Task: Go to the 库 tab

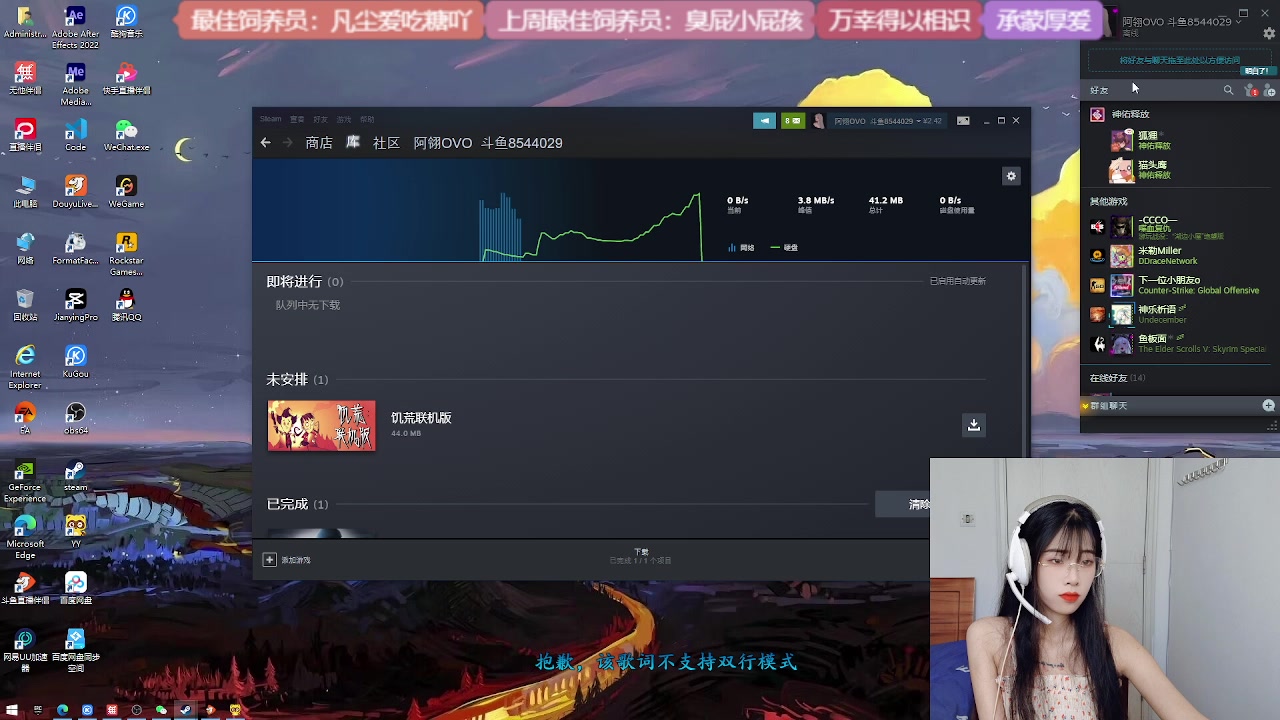Action: point(353,143)
